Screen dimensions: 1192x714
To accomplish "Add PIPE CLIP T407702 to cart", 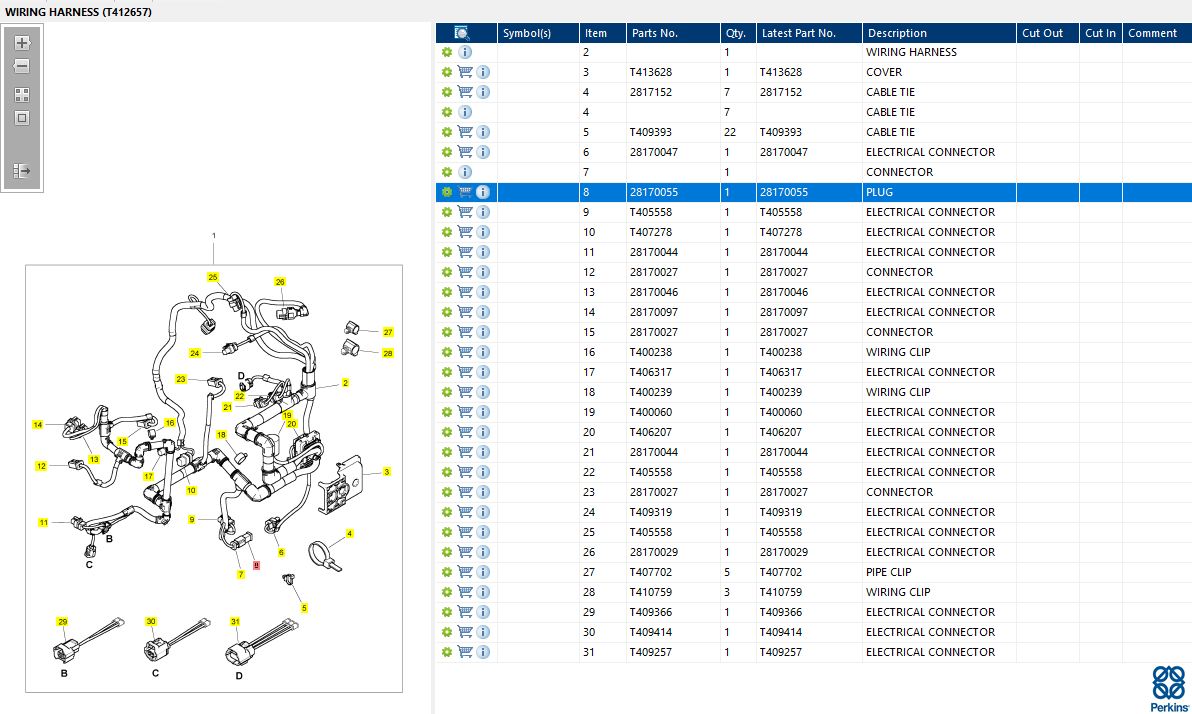I will pos(464,573).
